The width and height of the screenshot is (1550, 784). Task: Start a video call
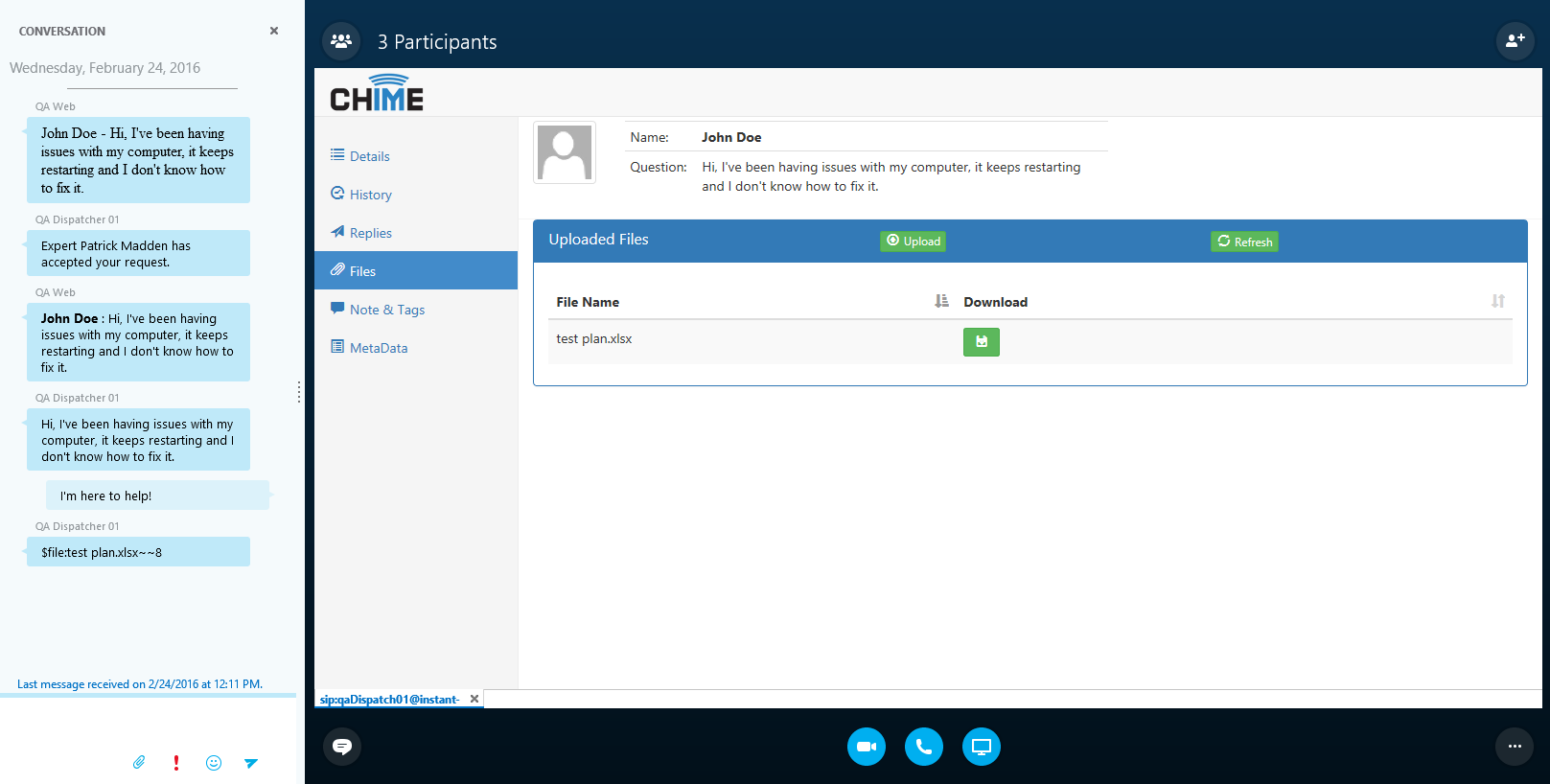(x=866, y=747)
